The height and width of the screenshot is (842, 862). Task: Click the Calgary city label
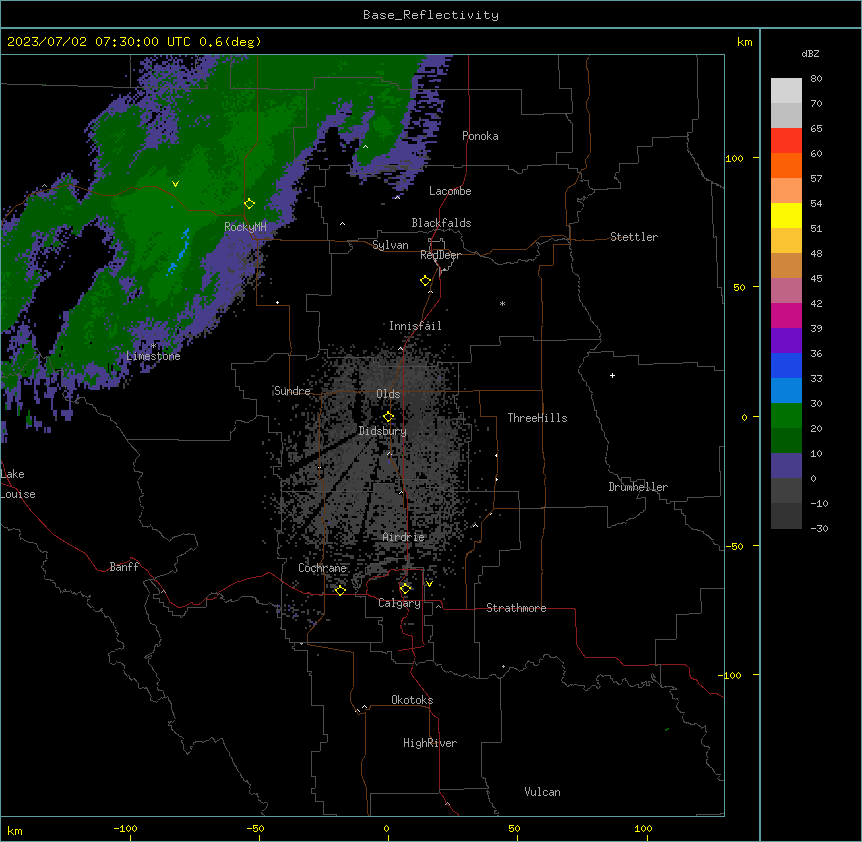click(399, 603)
